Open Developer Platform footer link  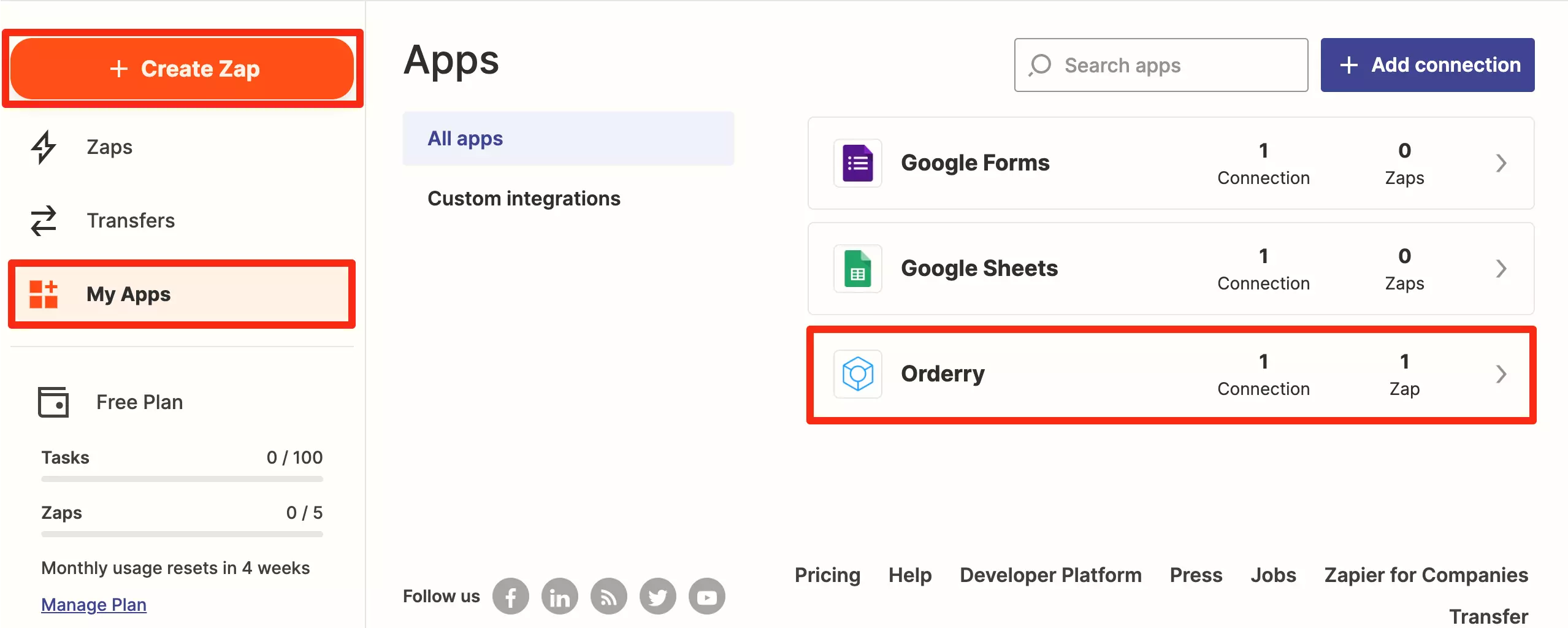[x=1050, y=575]
